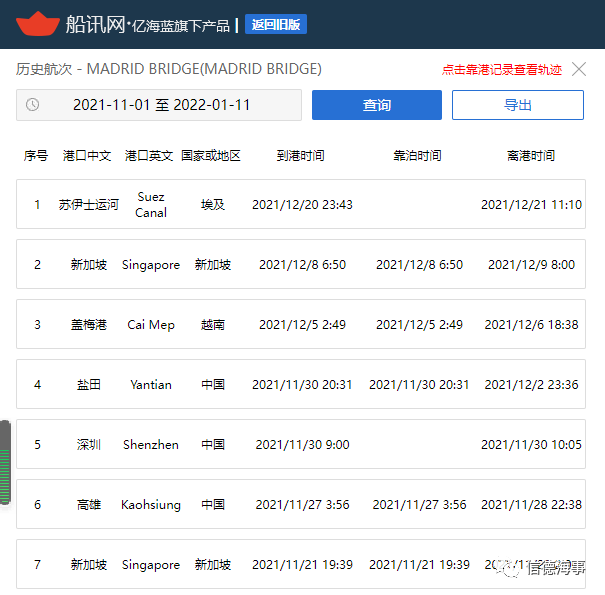This screenshot has width=605, height=595.
Task: Click departure time 2021/11/30 10:05
Action: point(531,445)
